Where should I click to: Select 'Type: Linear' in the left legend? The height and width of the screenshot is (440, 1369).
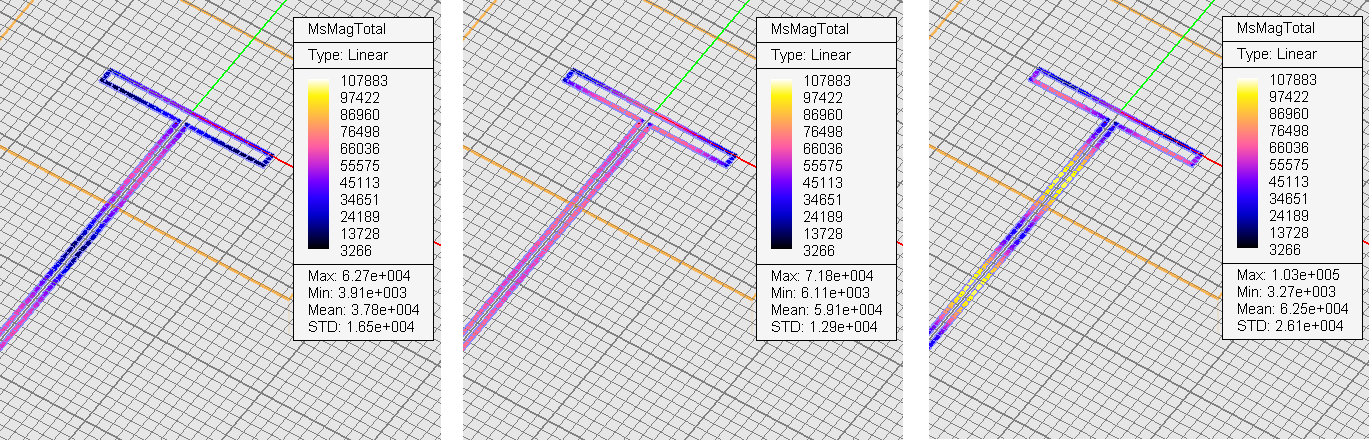pos(342,55)
